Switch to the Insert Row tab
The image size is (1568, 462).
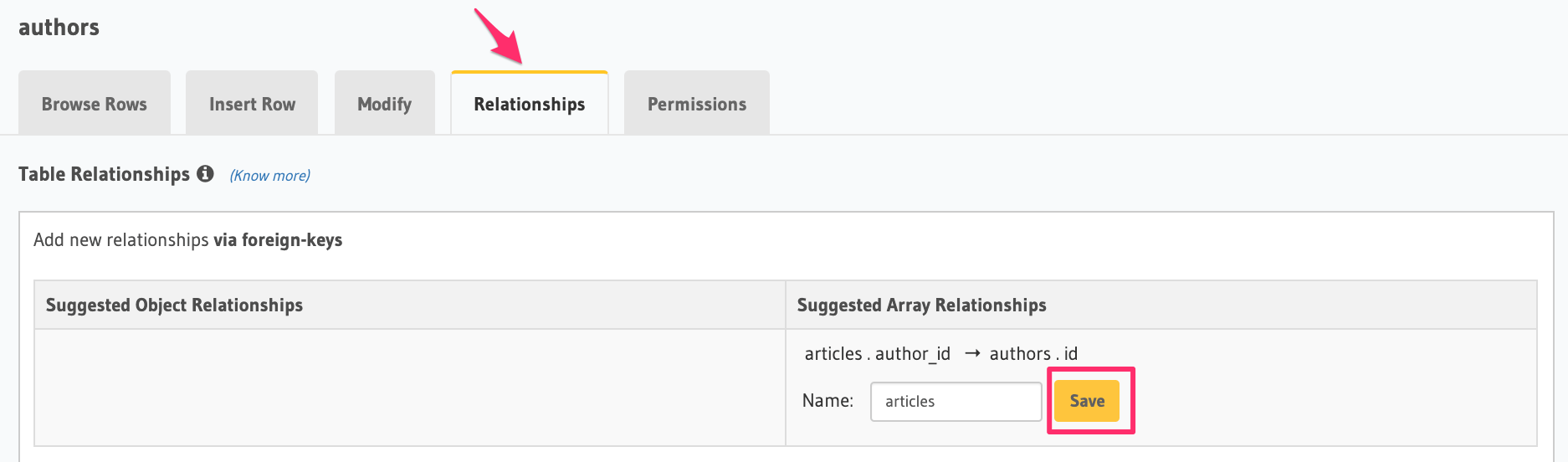252,104
